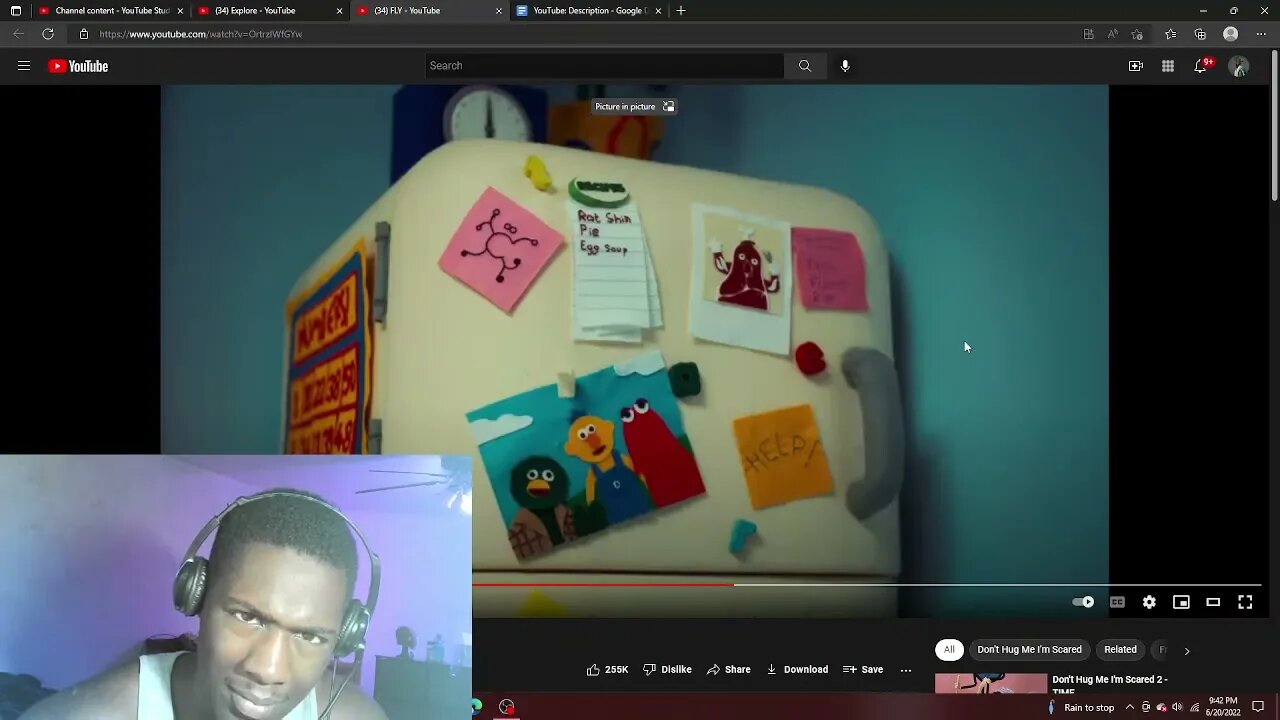Start voice search with the microphone

tap(845, 66)
